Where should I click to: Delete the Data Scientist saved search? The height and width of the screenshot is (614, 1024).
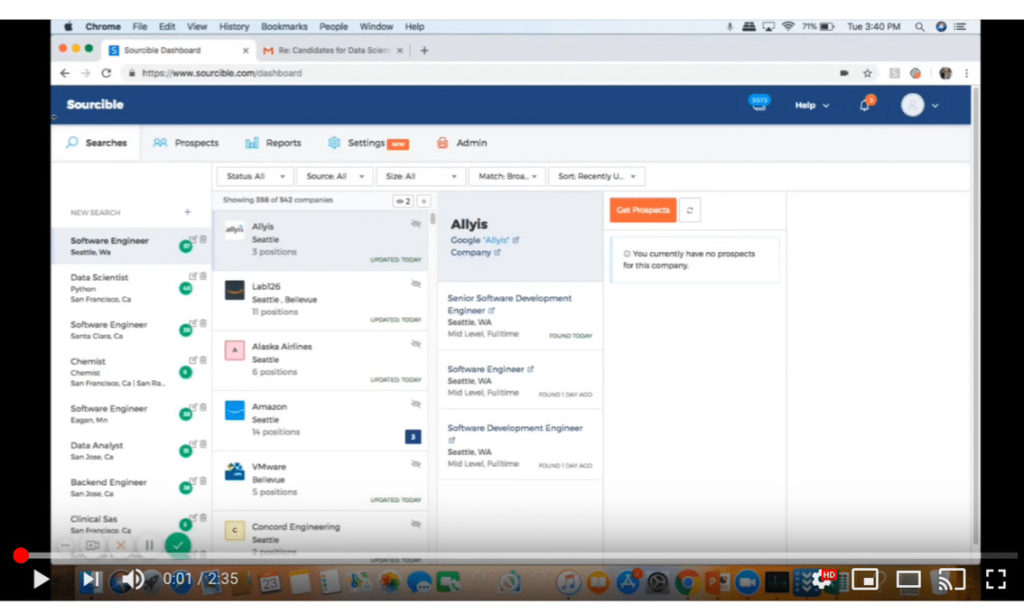point(203,276)
